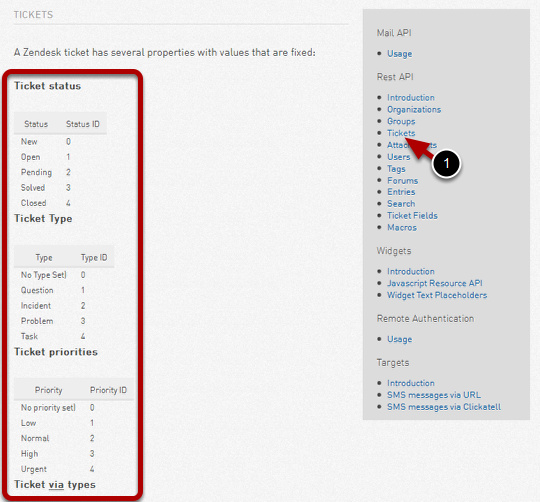Open Targets Introduction link
This screenshot has width=540, height=502.
click(x=411, y=383)
